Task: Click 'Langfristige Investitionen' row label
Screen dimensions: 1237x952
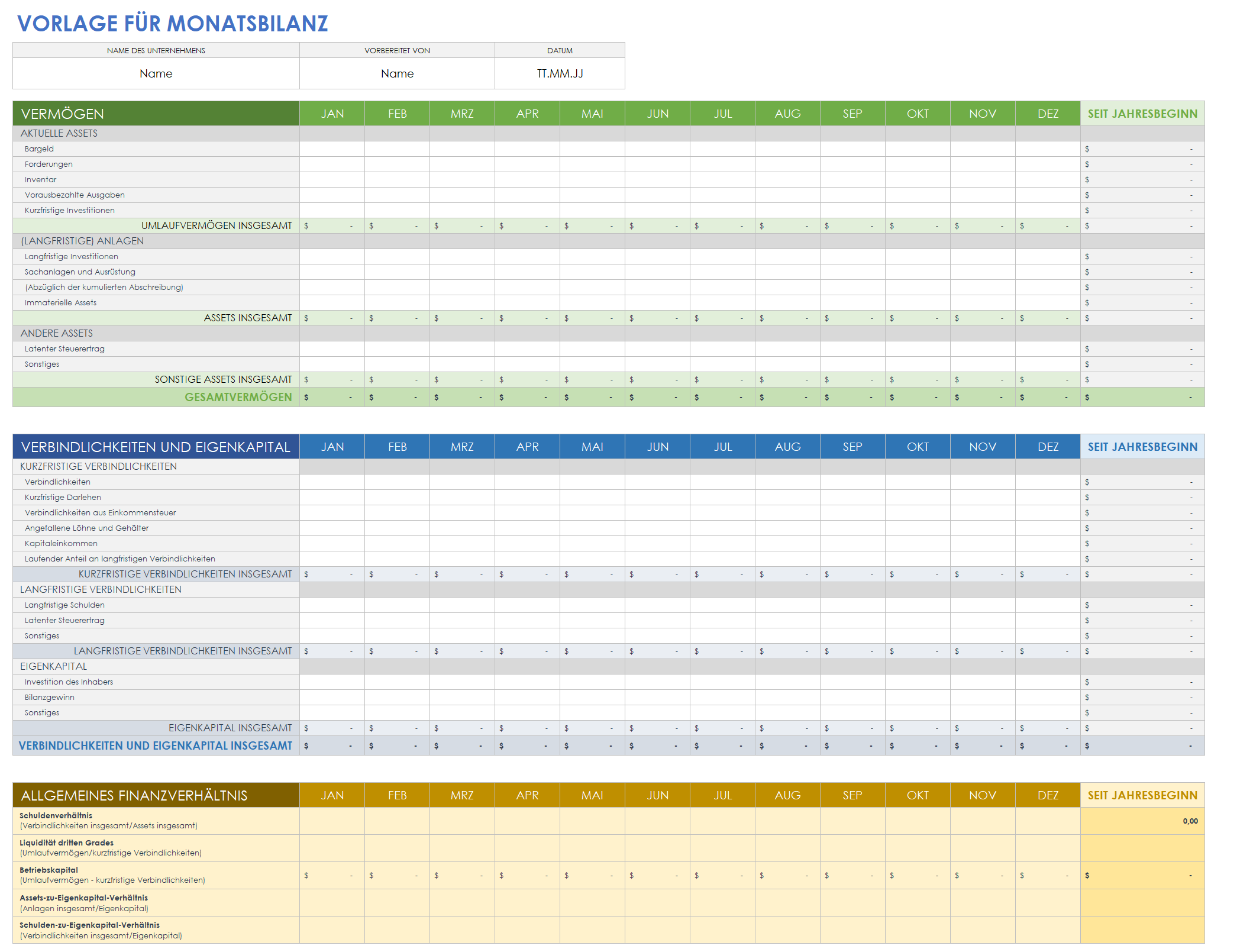Action: [71, 256]
